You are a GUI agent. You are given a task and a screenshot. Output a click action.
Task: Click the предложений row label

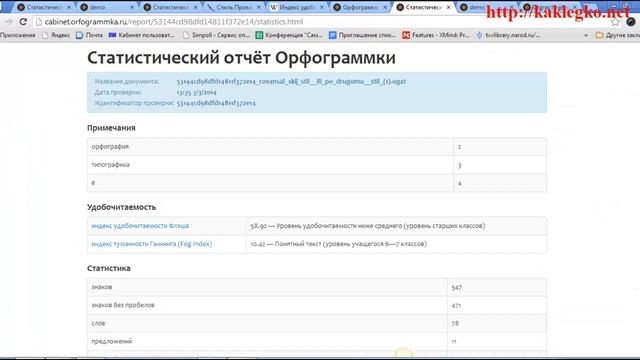tap(112, 341)
